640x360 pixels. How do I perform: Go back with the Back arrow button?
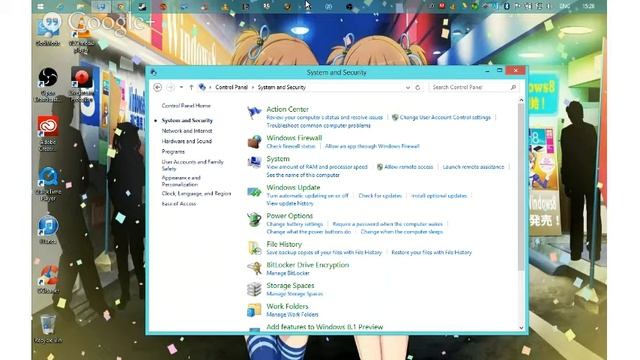pyautogui.click(x=158, y=87)
